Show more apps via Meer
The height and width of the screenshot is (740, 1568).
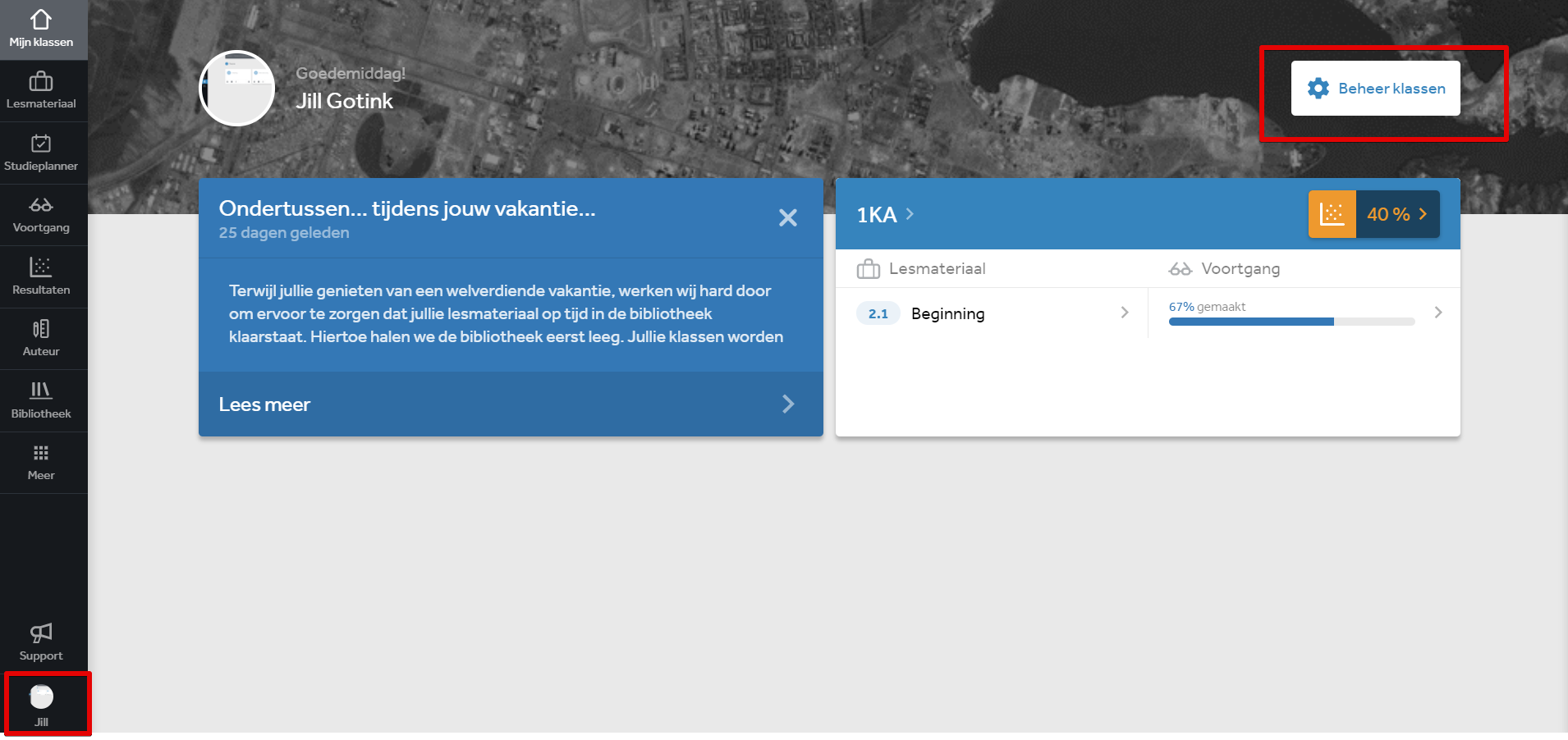coord(41,463)
